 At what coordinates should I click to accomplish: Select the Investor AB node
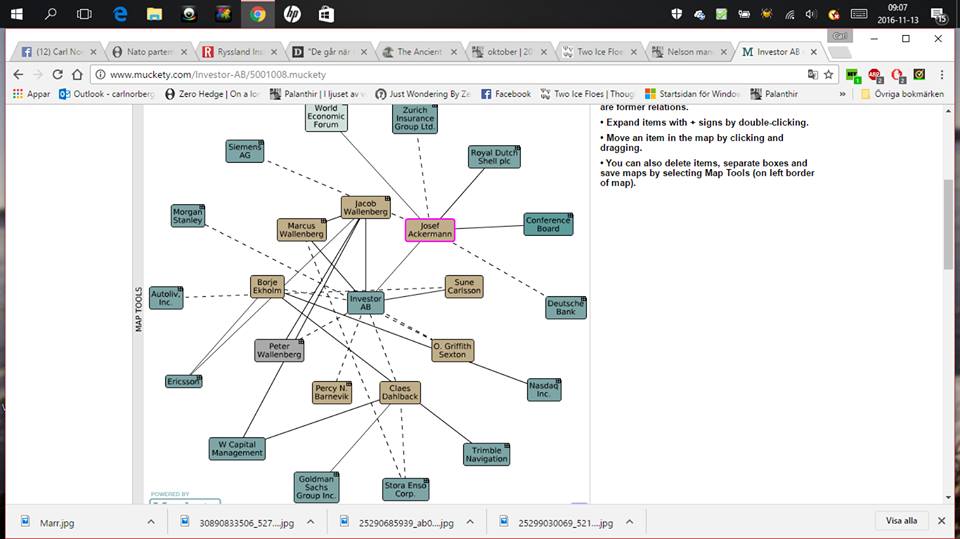365,302
